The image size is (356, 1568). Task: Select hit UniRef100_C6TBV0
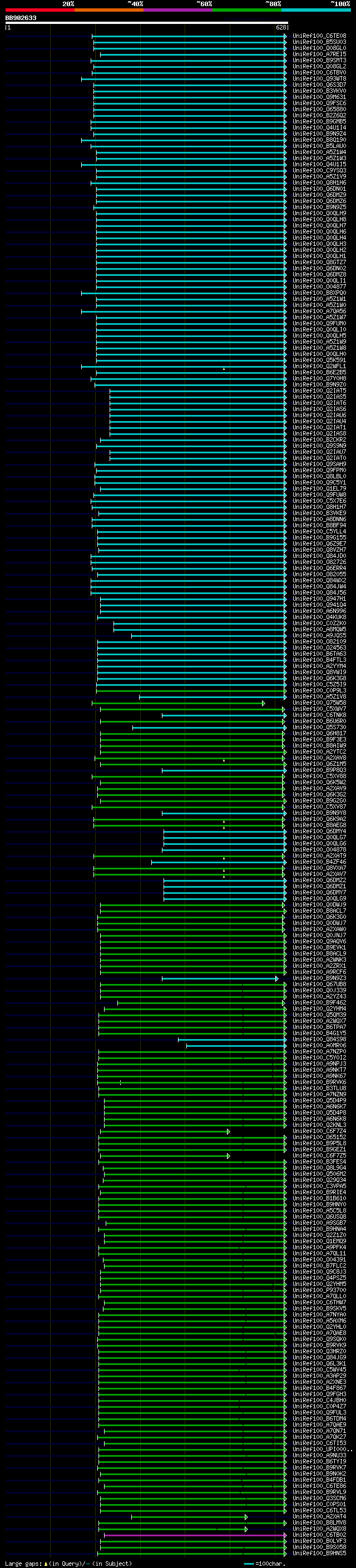(319, 72)
